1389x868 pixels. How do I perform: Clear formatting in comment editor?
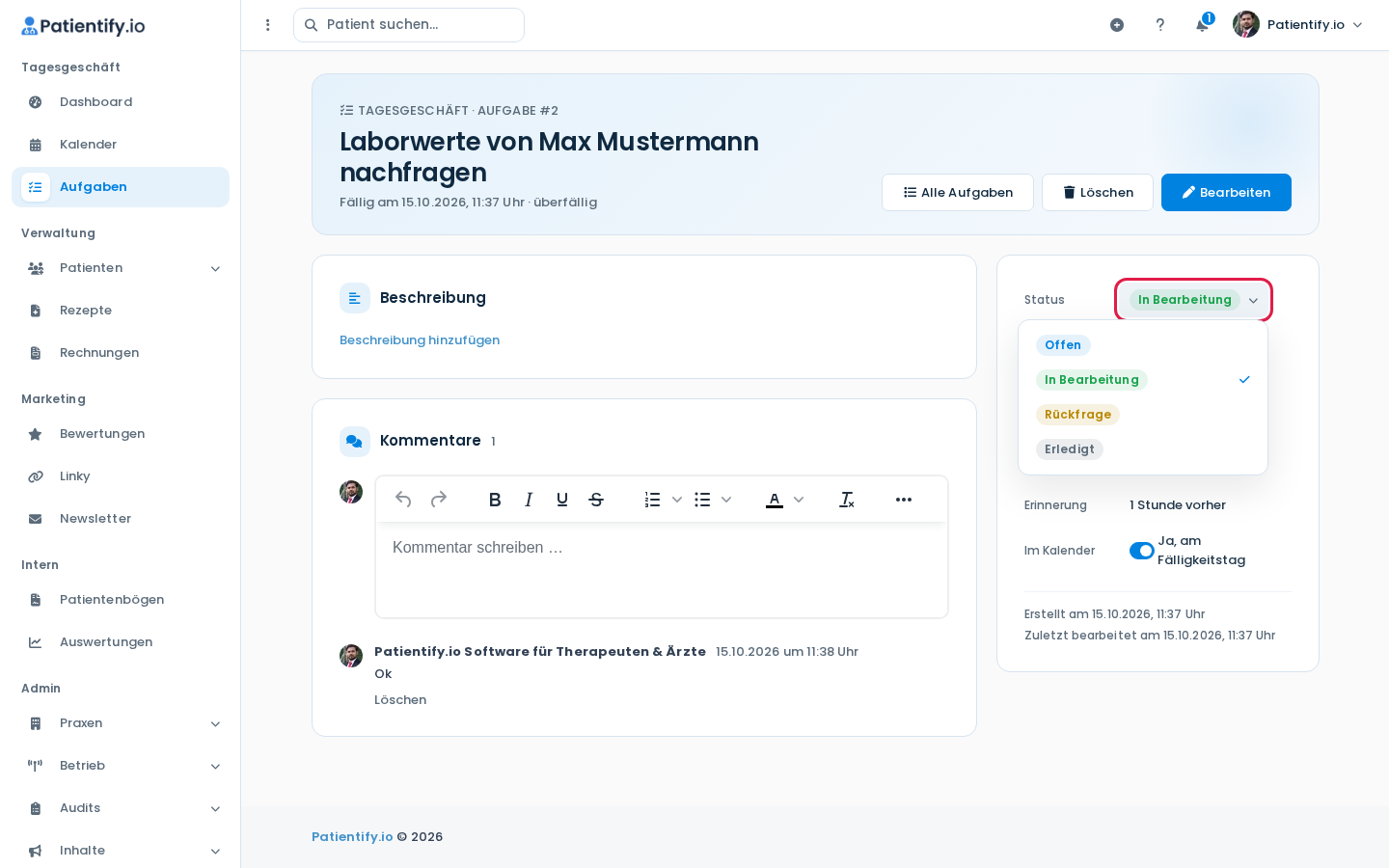[x=847, y=500]
